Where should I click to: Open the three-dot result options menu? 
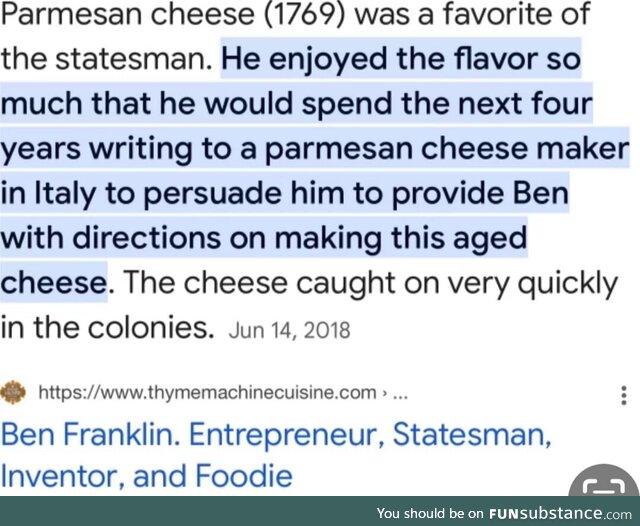[x=623, y=395]
